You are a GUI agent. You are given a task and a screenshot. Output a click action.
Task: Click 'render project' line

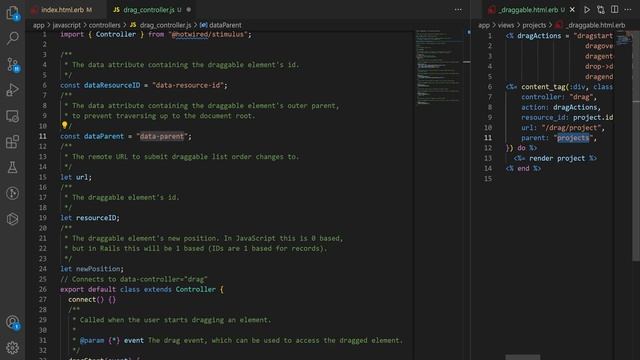(x=555, y=158)
